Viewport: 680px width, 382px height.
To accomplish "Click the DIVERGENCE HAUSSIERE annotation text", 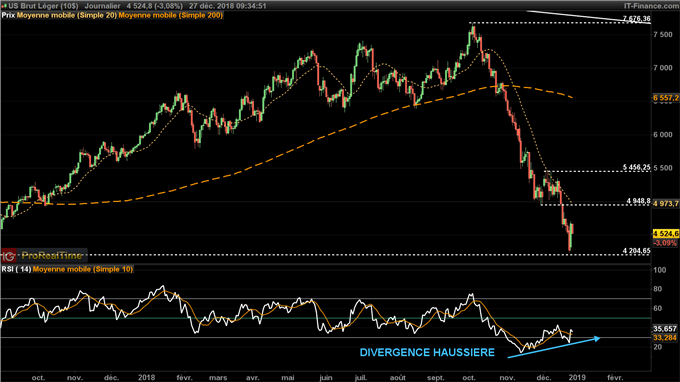I will [427, 353].
